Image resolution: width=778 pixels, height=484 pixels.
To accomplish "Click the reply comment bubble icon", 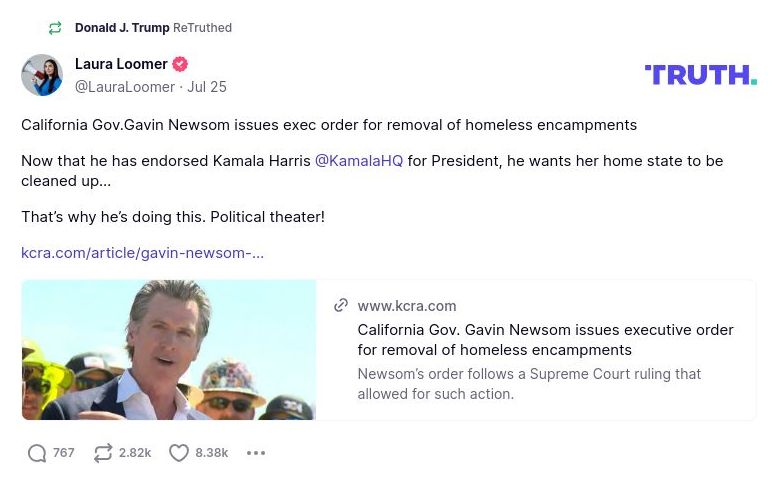I will point(37,453).
